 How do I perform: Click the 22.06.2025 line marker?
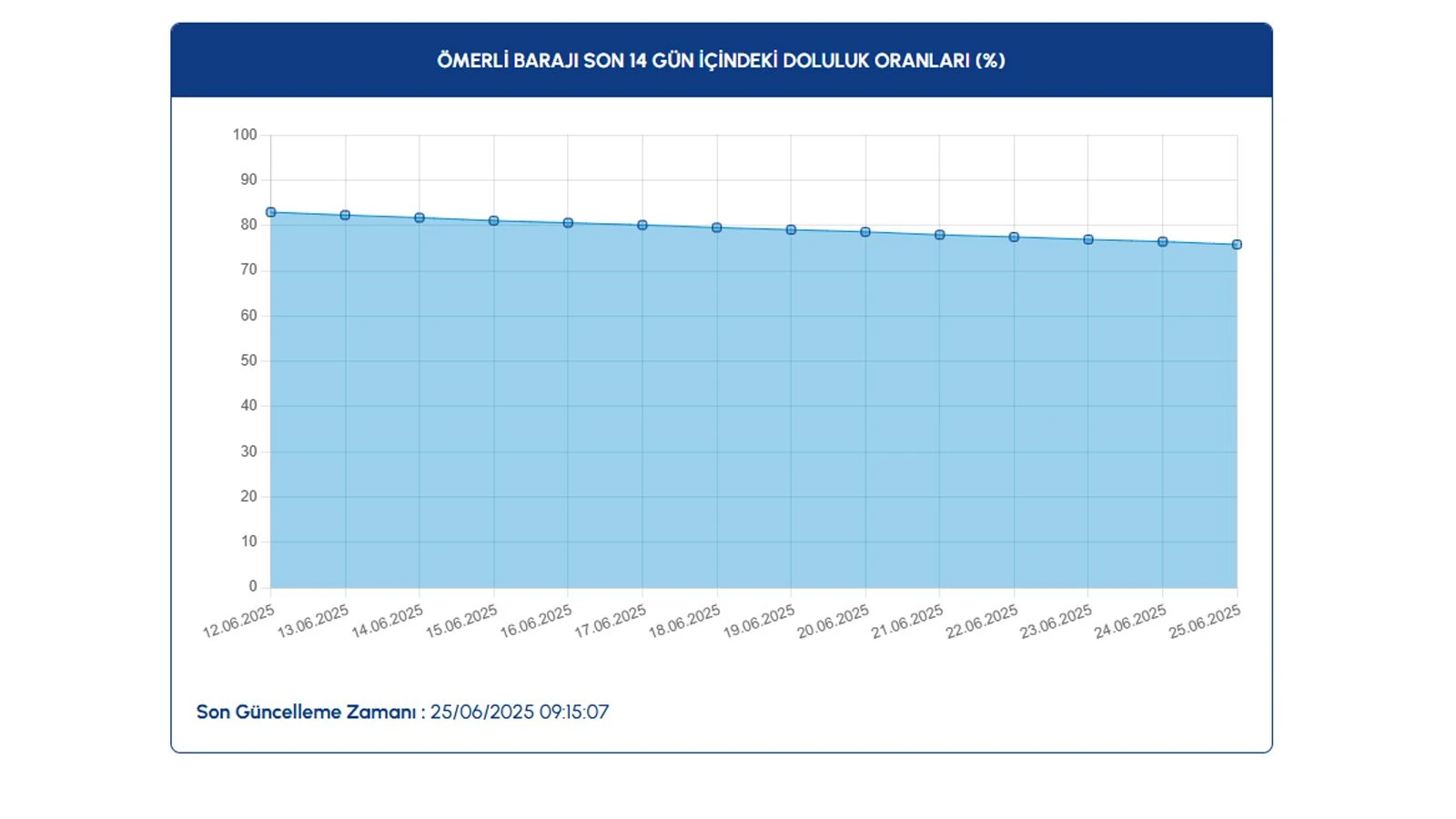1014,238
